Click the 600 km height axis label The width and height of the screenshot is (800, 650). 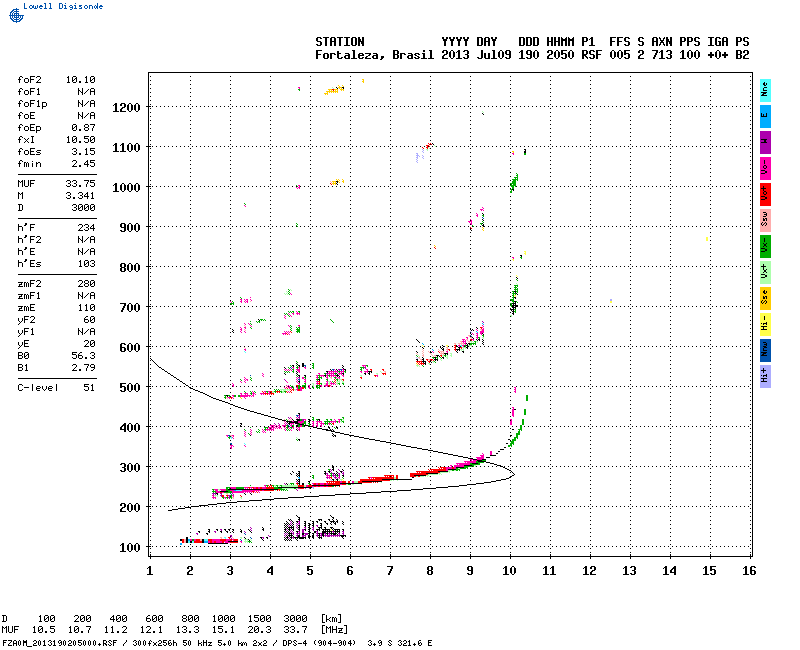pyautogui.click(x=130, y=347)
